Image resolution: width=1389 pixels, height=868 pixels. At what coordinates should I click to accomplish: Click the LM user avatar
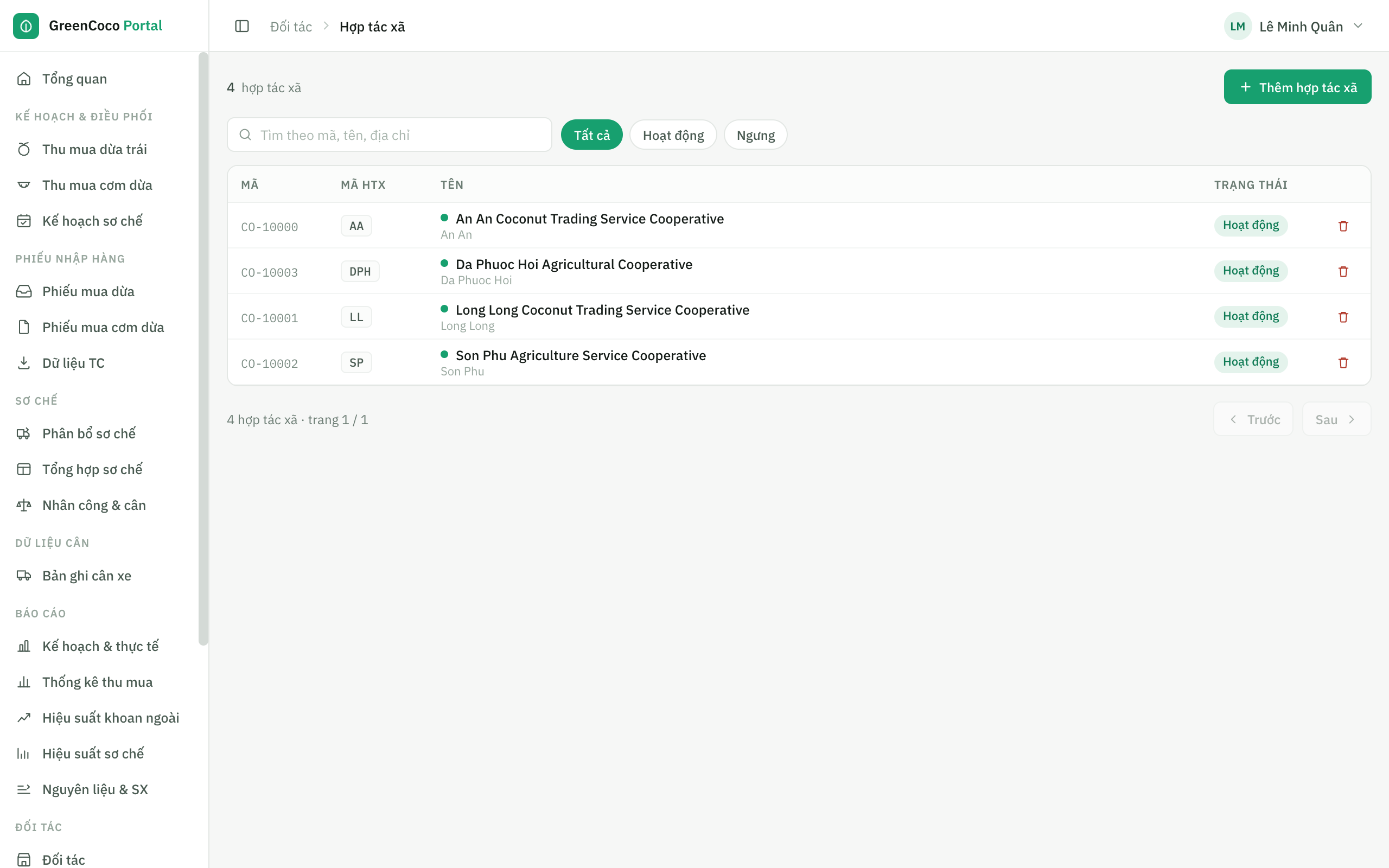point(1238,27)
